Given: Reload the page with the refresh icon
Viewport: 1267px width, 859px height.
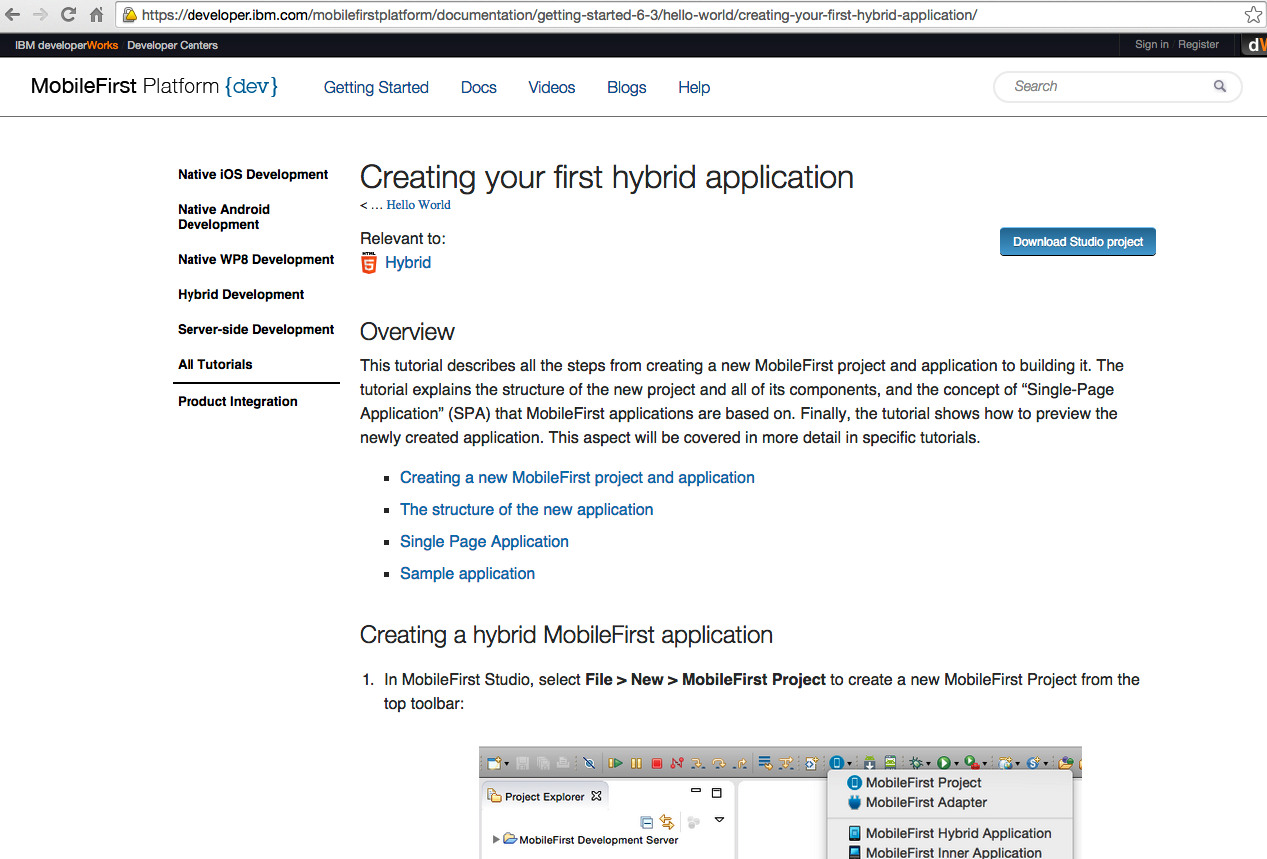Looking at the screenshot, I should pos(68,15).
